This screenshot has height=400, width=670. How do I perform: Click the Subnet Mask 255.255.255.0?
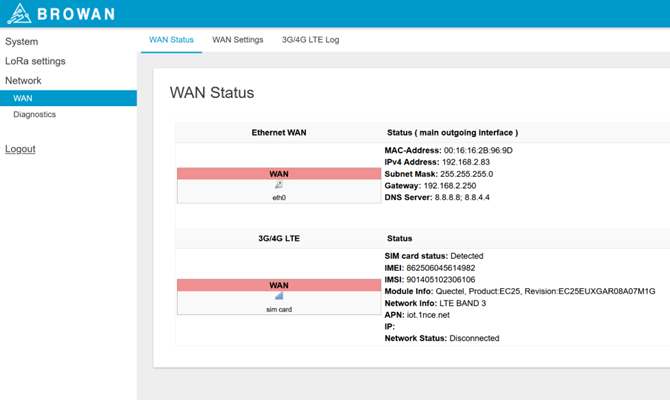pos(467,174)
